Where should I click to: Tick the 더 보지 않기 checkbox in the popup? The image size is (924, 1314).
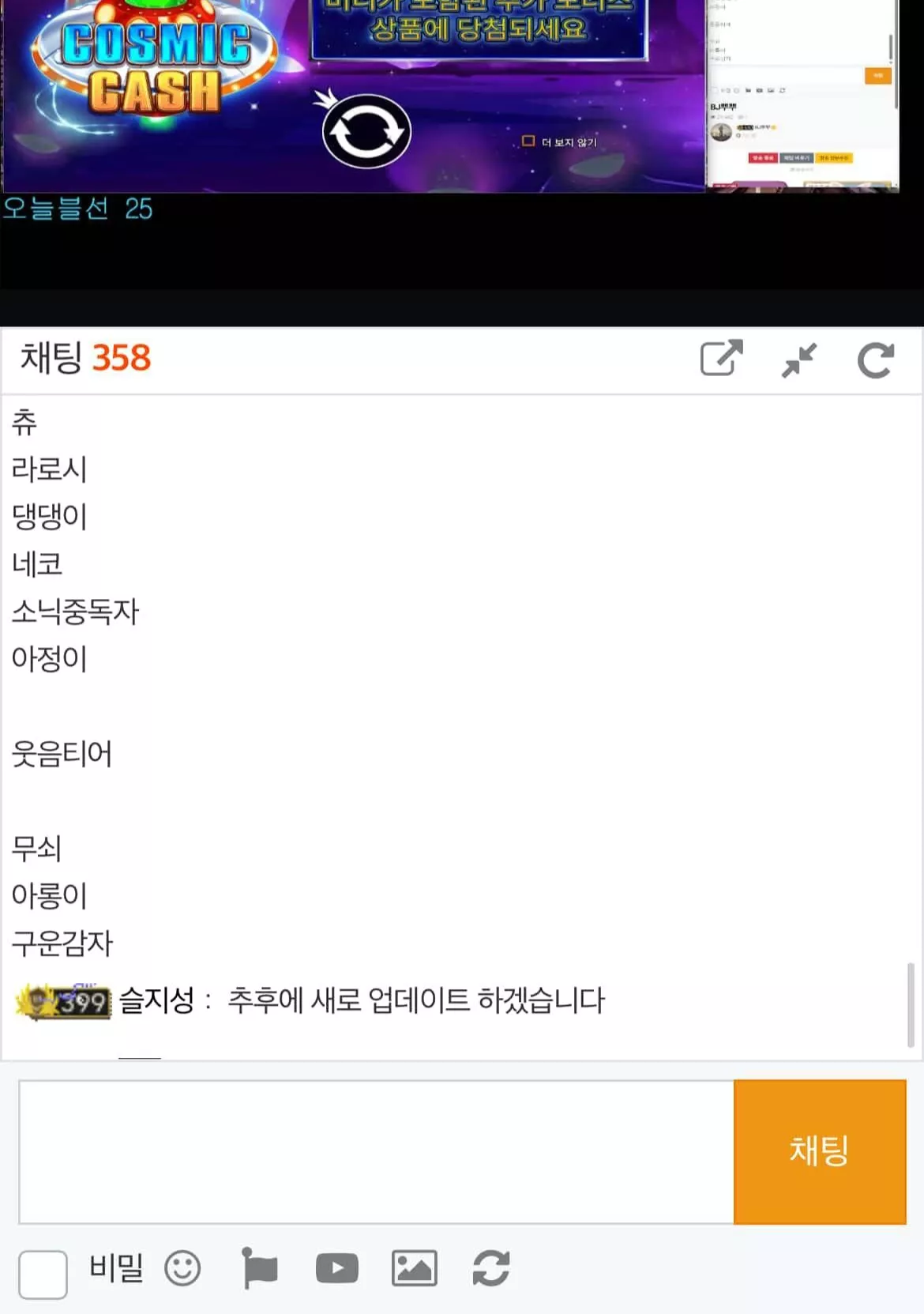[528, 141]
